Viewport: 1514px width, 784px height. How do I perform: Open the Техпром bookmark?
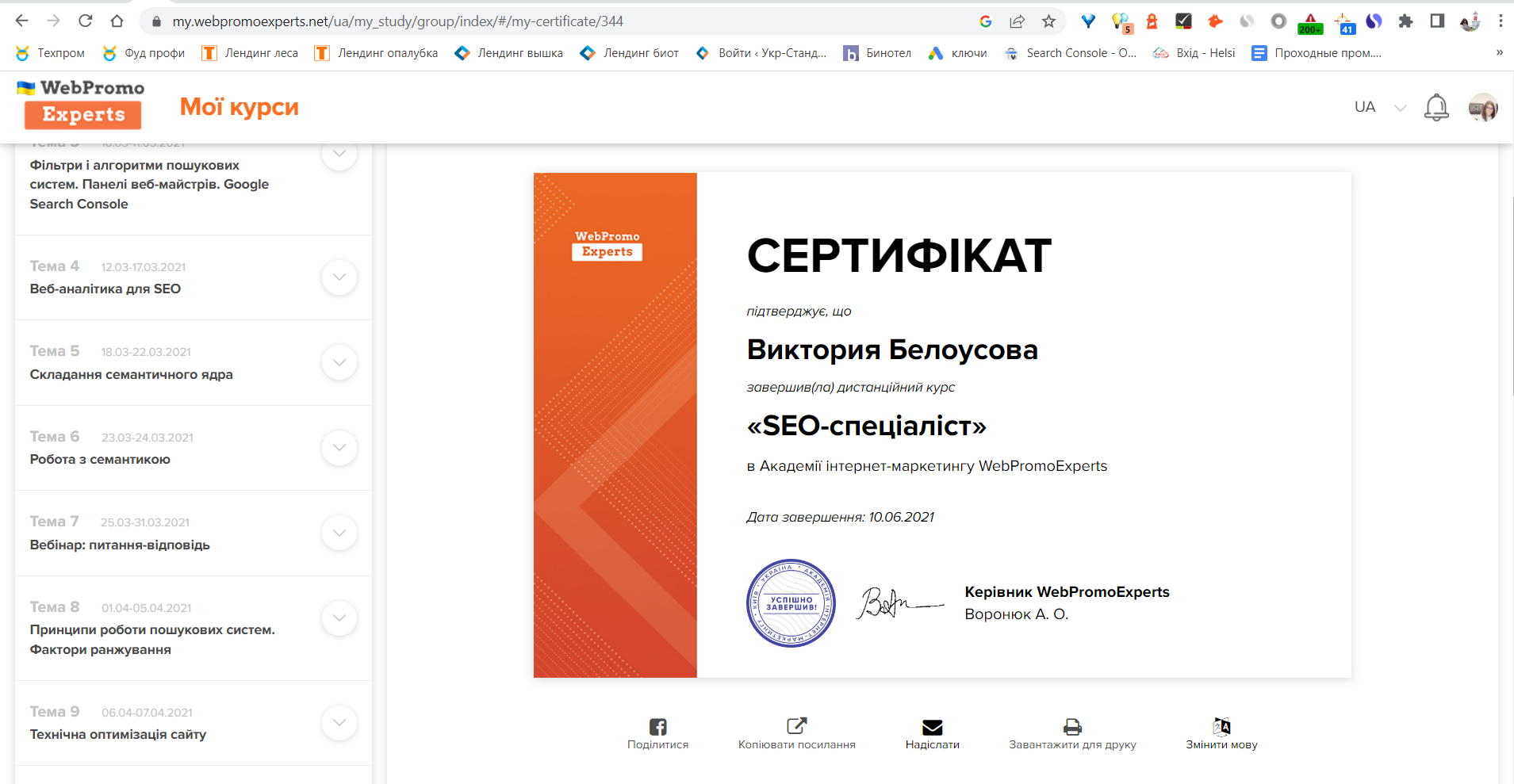(50, 53)
